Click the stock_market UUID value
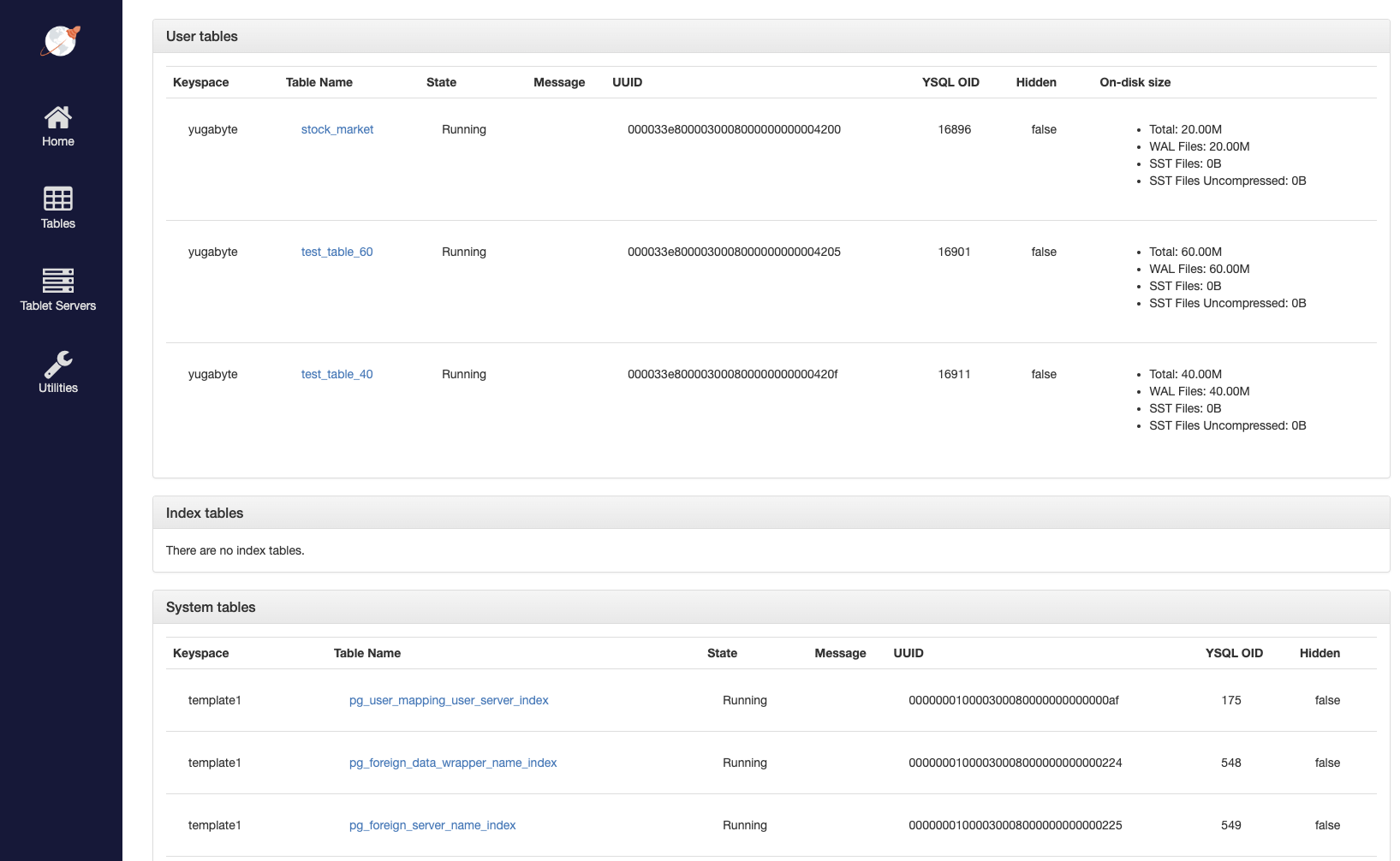The image size is (1400, 861). (734, 130)
